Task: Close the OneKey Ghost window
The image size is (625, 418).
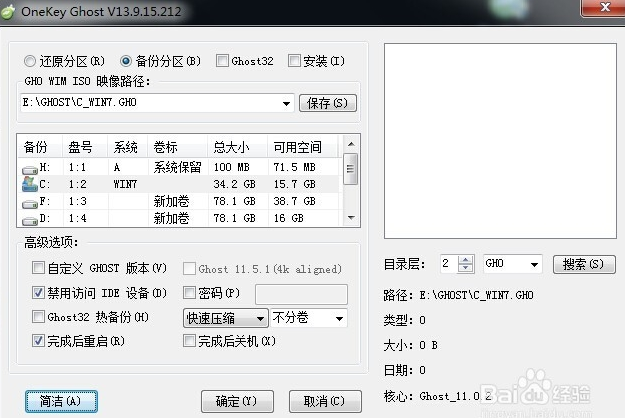Action: click(604, 7)
